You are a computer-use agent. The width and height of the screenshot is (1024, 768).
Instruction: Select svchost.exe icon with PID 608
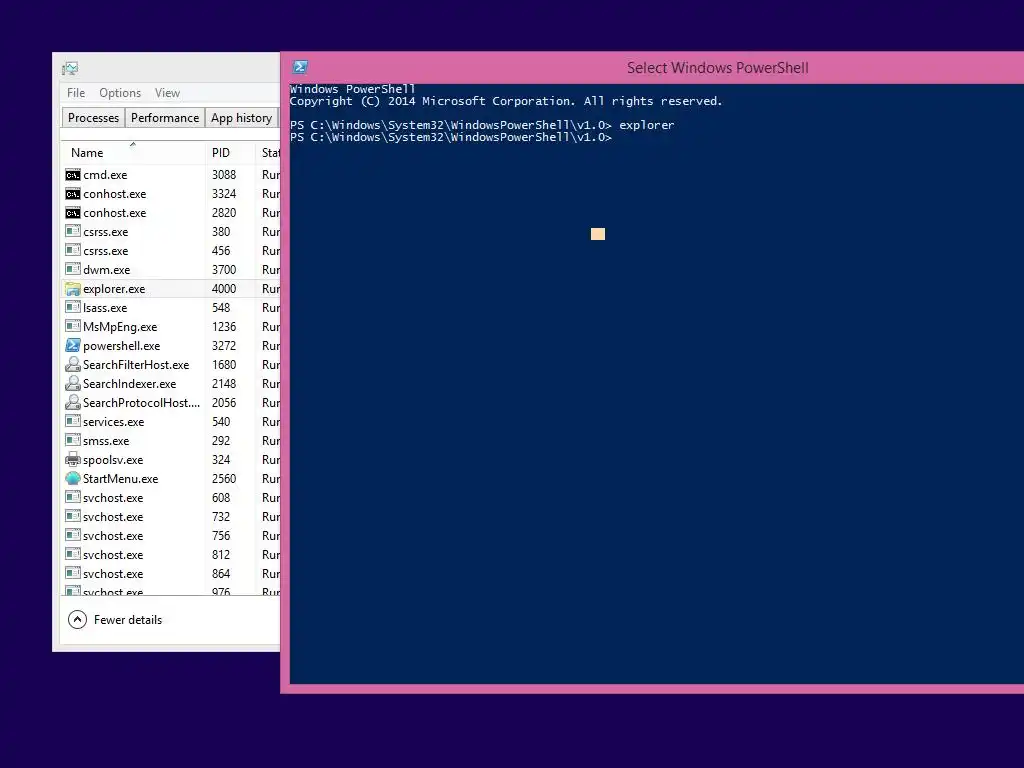point(72,497)
